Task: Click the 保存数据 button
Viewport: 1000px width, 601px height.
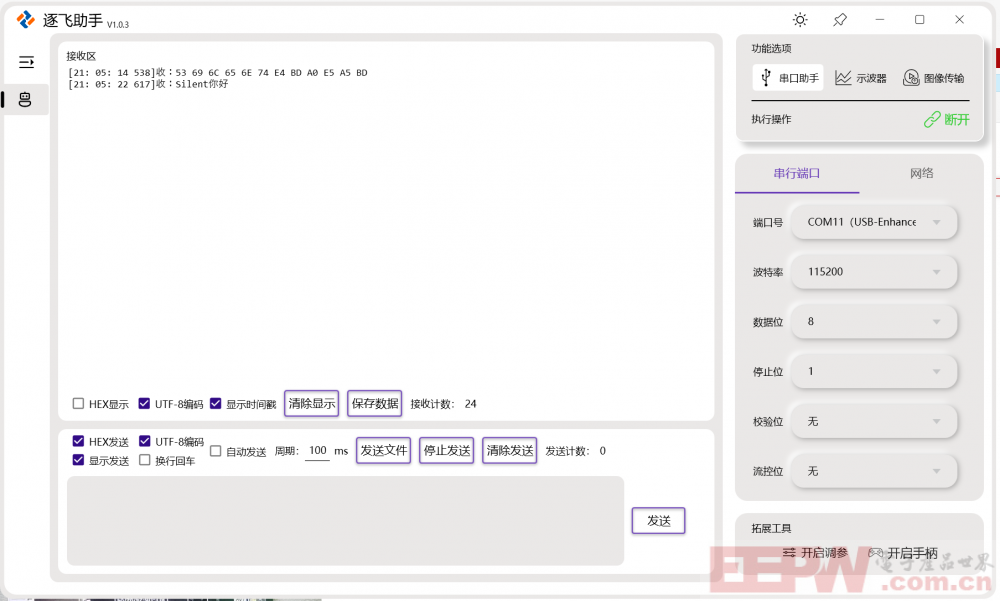Action: click(375, 403)
